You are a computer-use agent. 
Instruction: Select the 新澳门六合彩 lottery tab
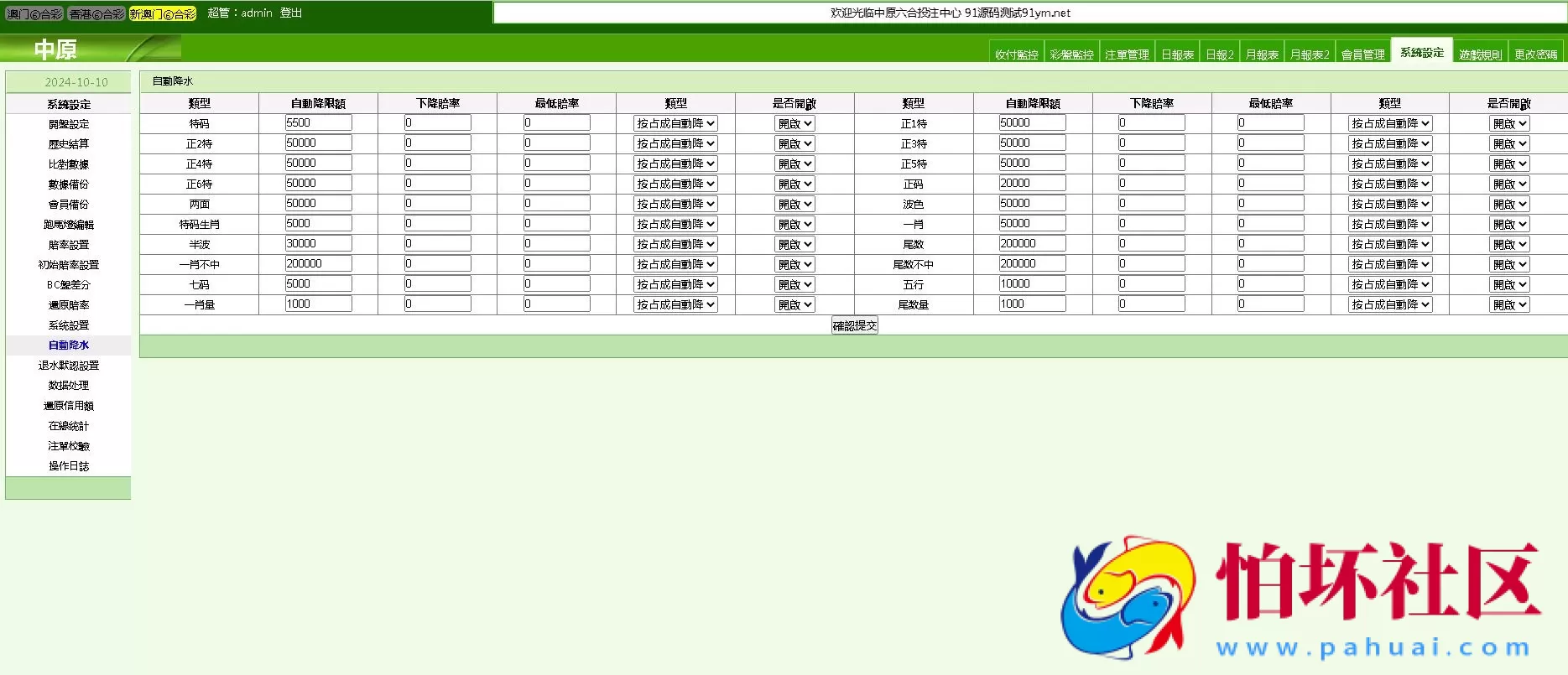(163, 13)
